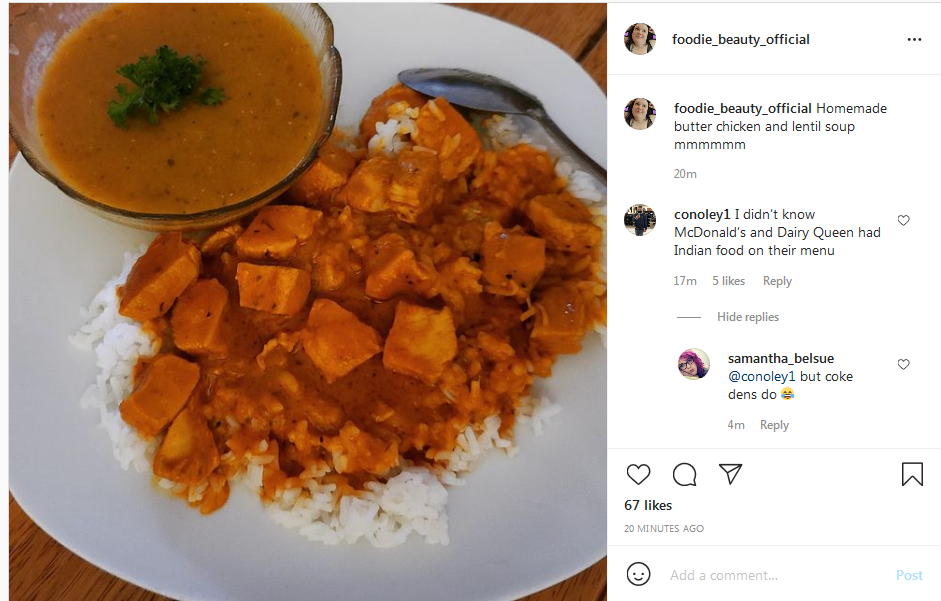Open the three-dot more options menu
The width and height of the screenshot is (941, 601).
point(914,40)
